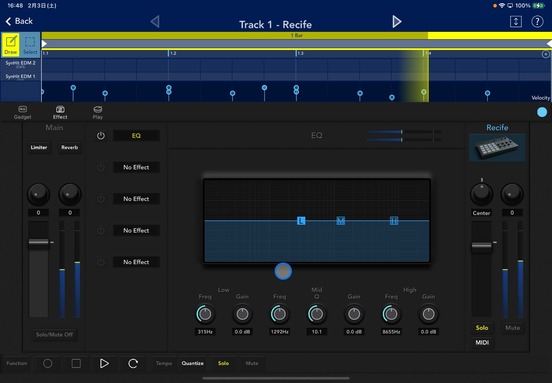Viewport: 552px width, 383px height.
Task: Click the 1292Hz mid frequency value
Action: point(280,332)
